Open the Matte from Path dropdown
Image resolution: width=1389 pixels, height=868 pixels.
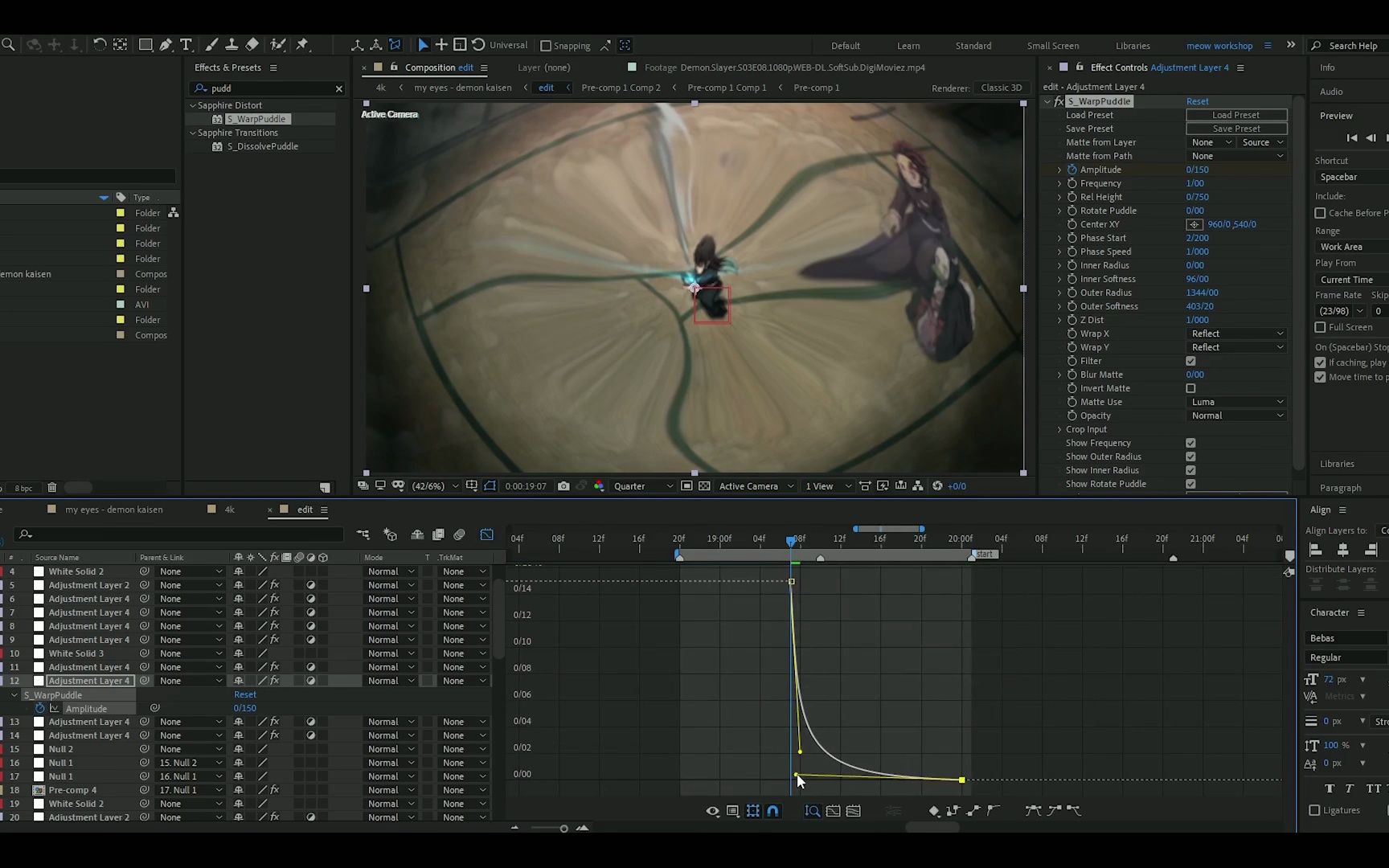[1236, 156]
